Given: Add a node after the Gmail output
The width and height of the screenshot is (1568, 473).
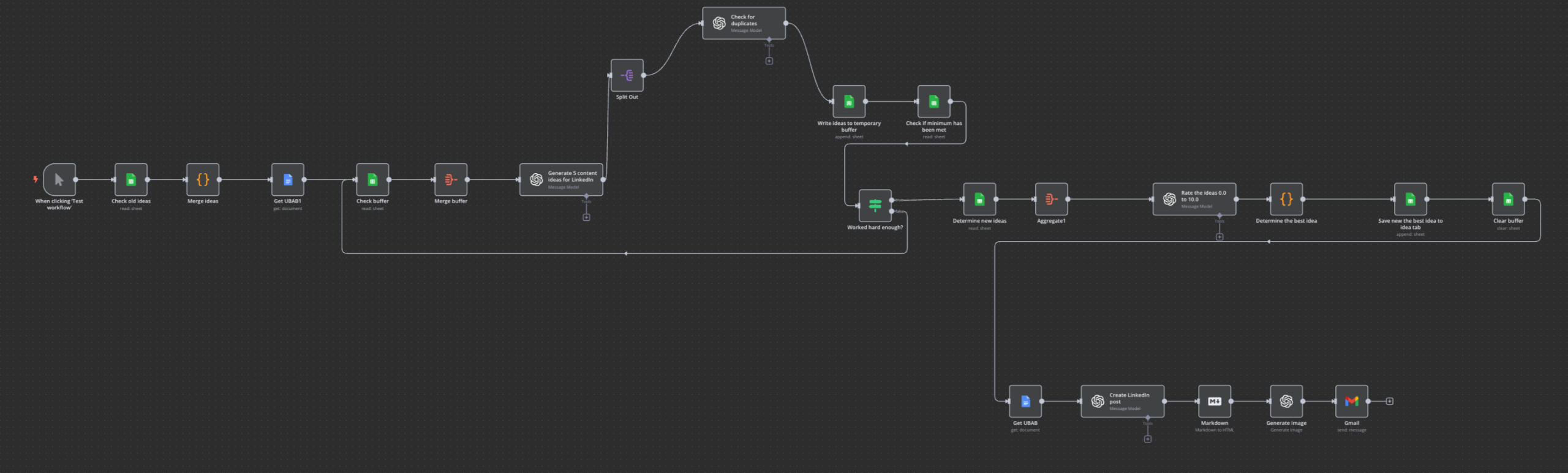Looking at the screenshot, I should click(x=1390, y=401).
